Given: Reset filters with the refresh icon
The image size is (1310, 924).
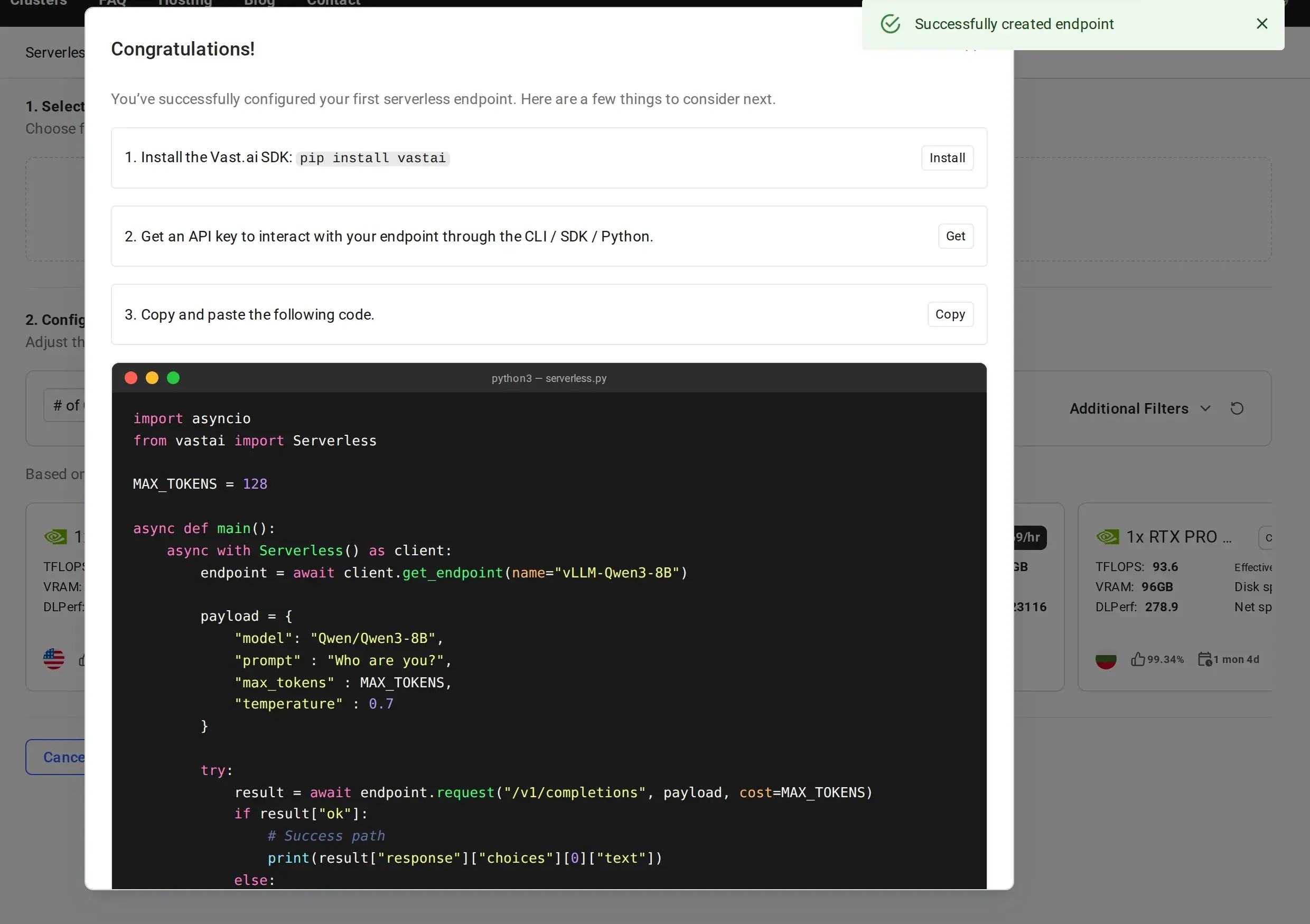Looking at the screenshot, I should point(1237,408).
